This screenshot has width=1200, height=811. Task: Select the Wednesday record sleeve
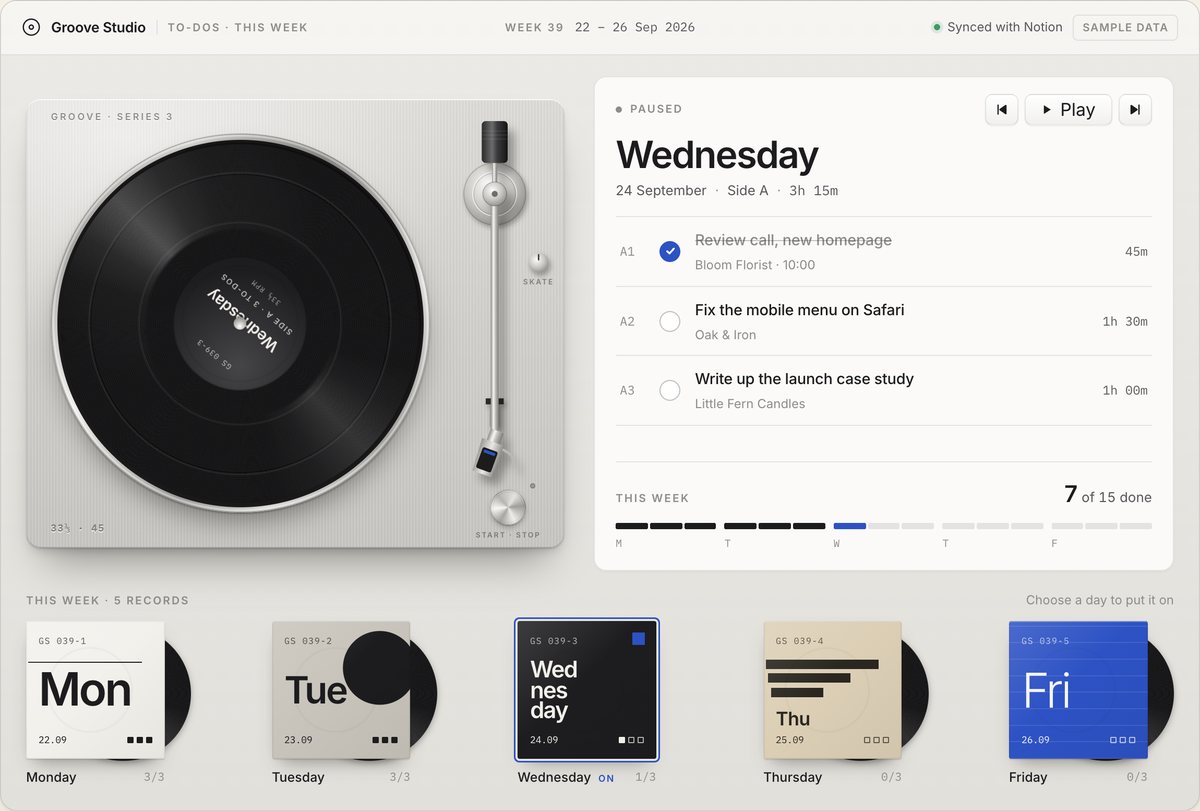pos(587,690)
